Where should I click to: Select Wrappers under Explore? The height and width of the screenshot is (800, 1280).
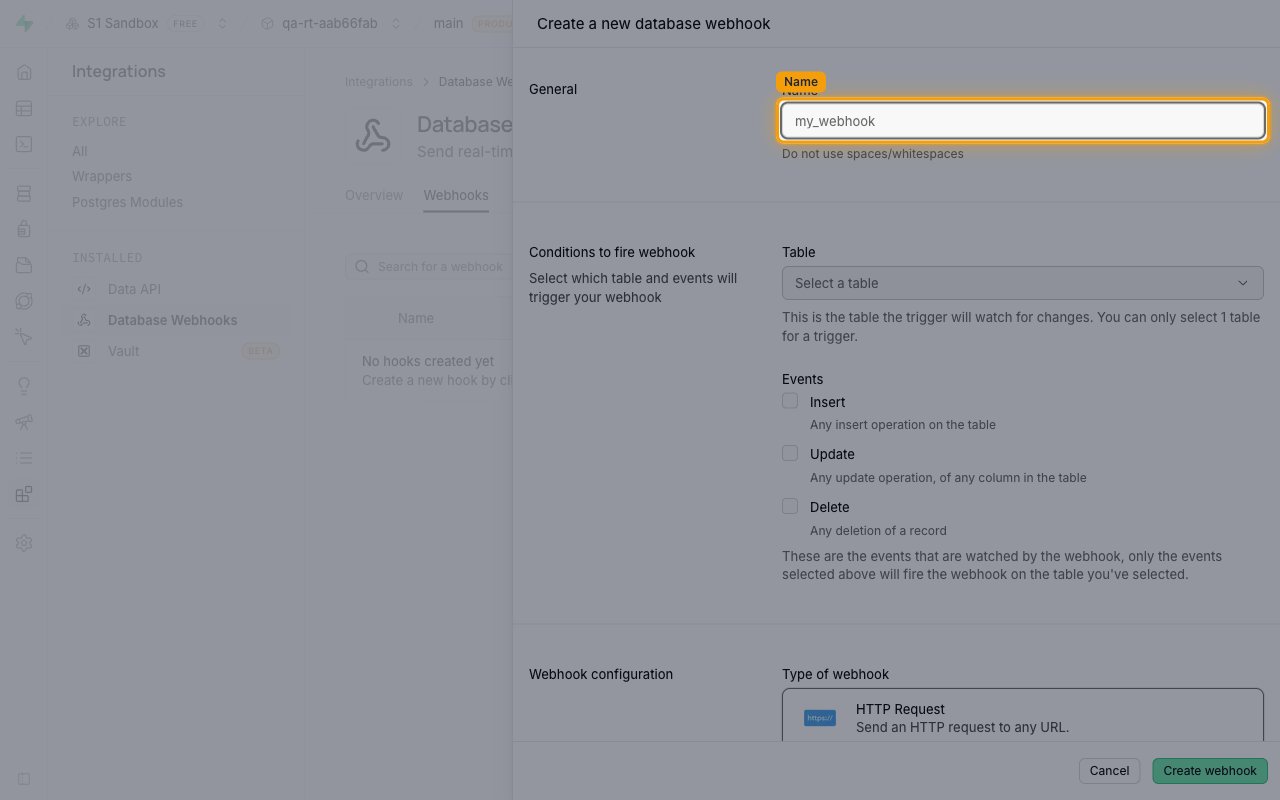(102, 176)
